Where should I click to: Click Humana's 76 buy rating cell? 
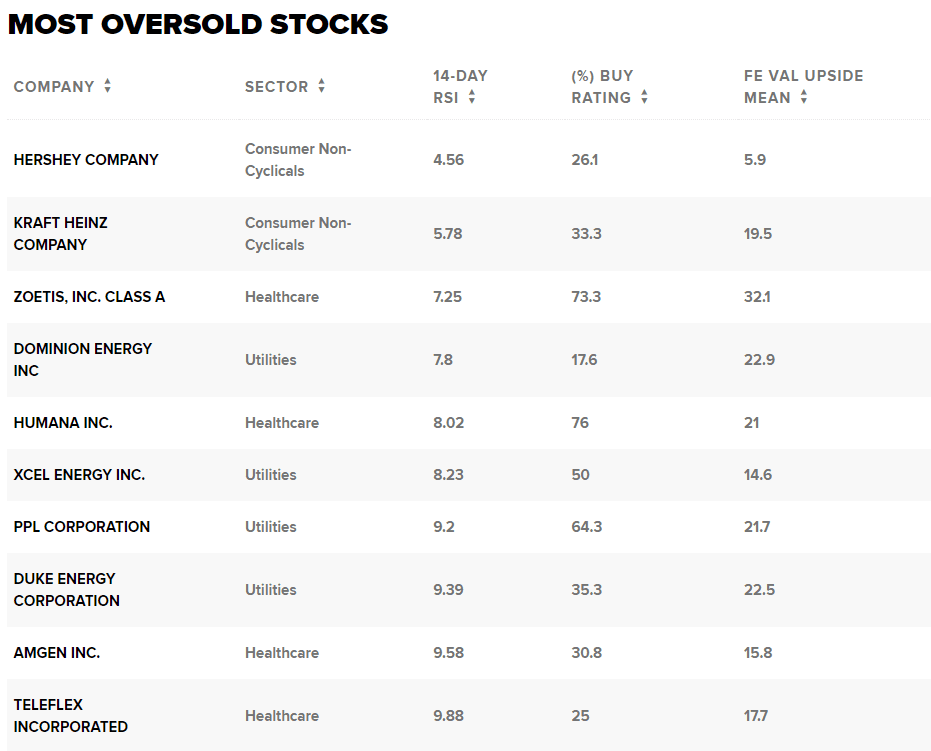pos(580,423)
